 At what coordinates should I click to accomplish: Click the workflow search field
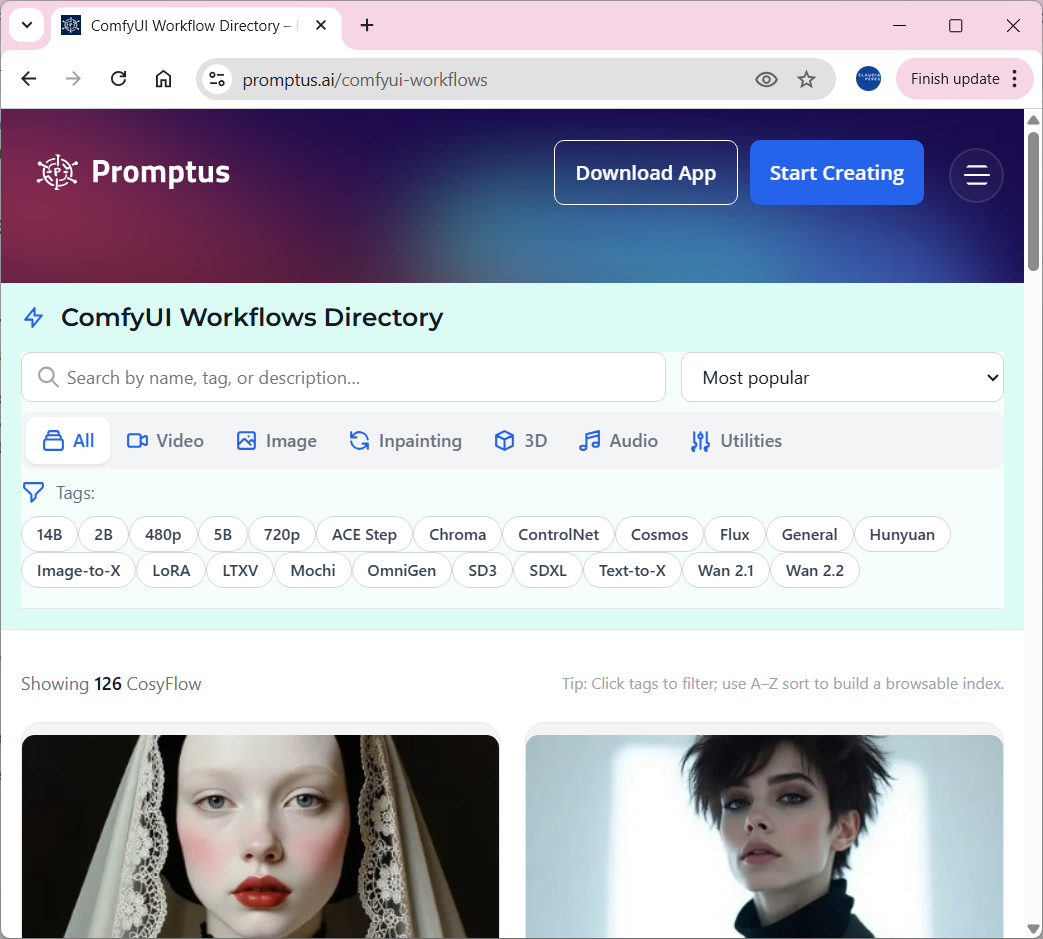(343, 377)
